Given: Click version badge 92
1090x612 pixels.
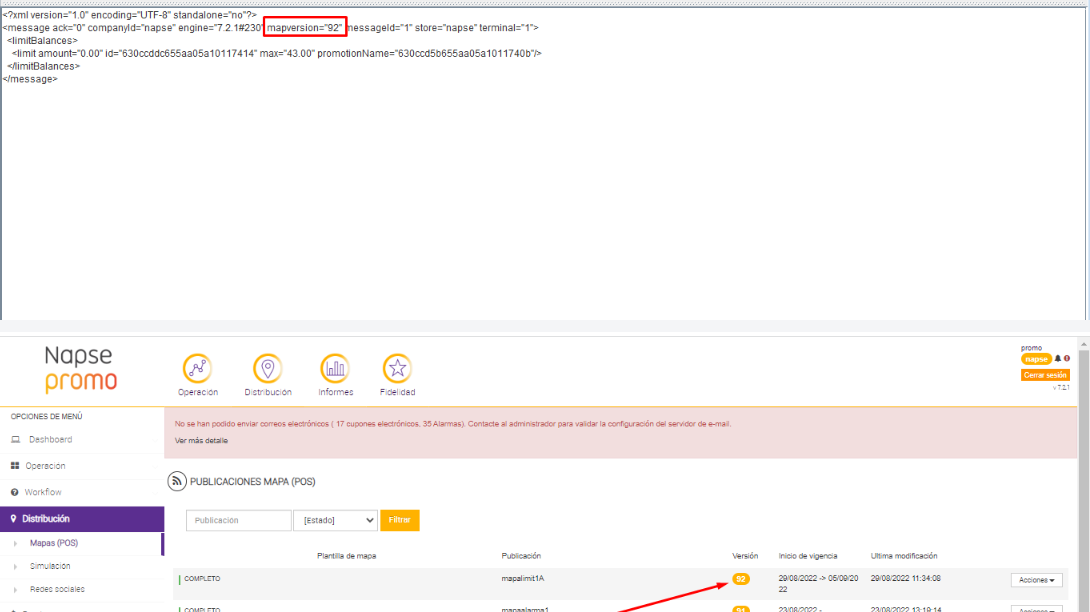Looking at the screenshot, I should 740,579.
